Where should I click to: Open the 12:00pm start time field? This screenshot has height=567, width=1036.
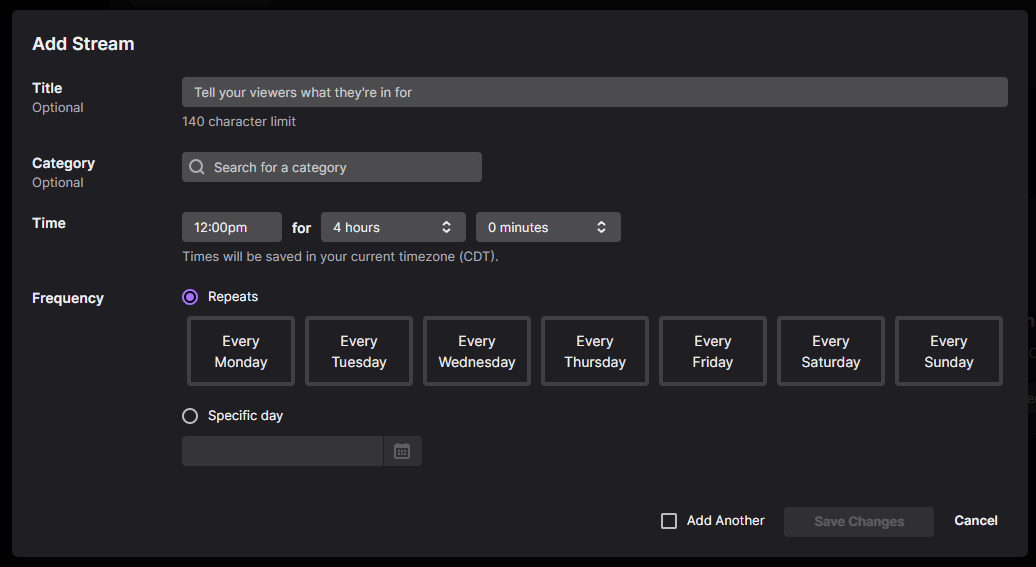point(231,227)
